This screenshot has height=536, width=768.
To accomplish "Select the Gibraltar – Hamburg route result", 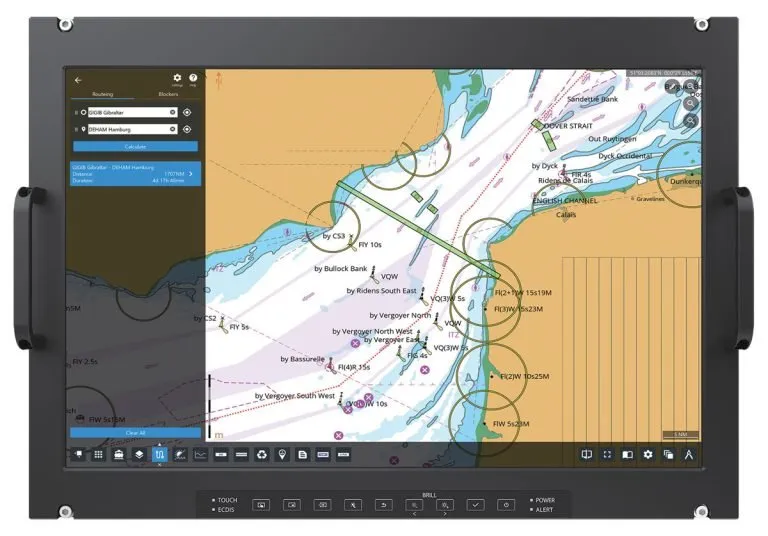I will [x=136, y=174].
